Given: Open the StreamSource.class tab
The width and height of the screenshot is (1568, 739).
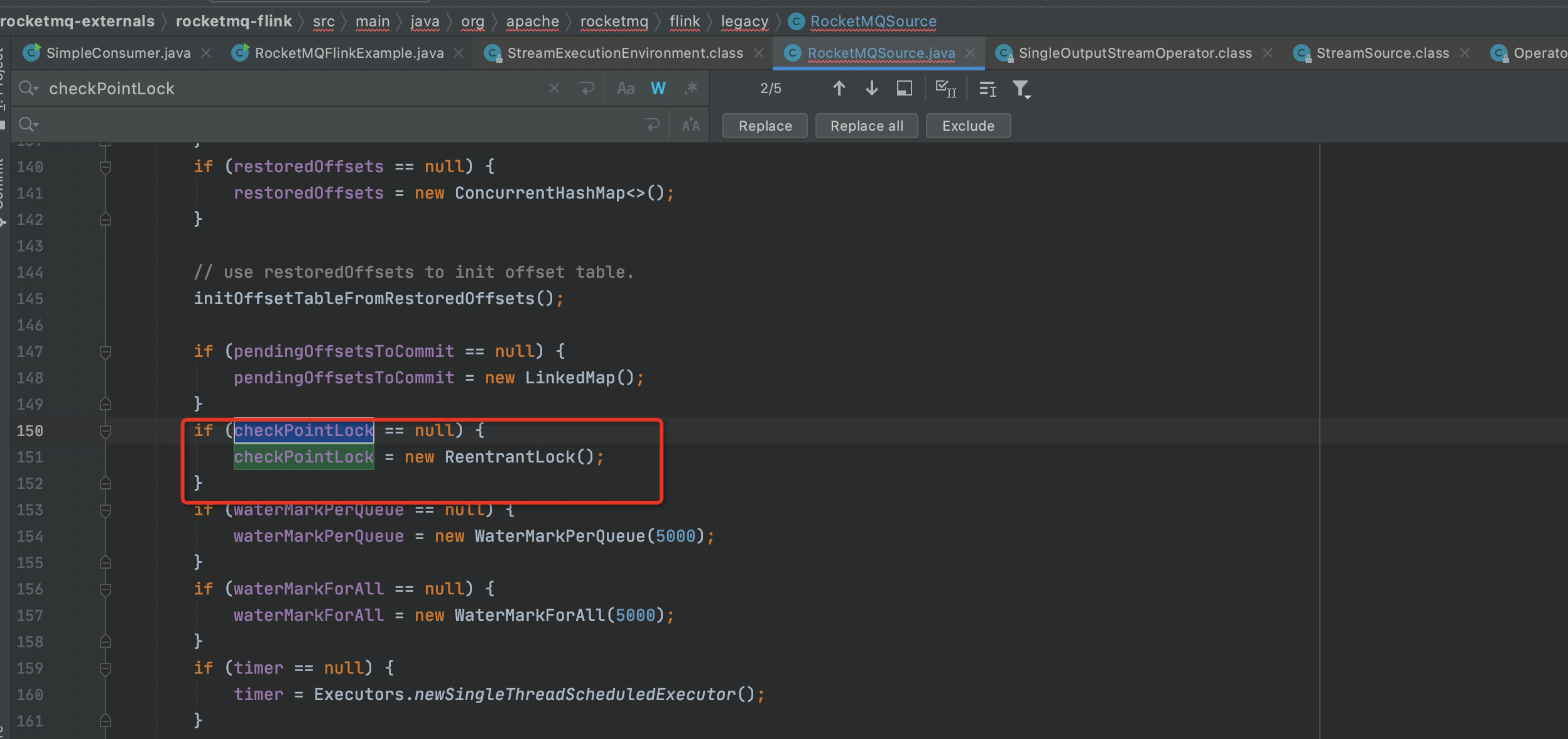Looking at the screenshot, I should [x=1382, y=53].
